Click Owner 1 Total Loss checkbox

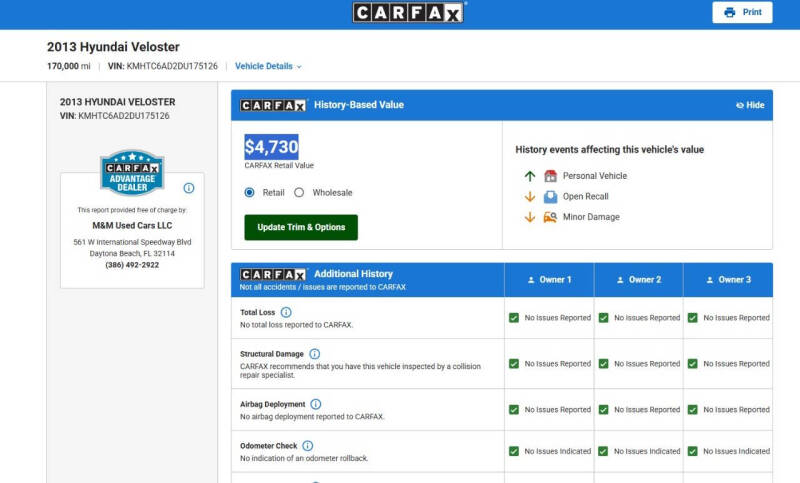(x=514, y=318)
